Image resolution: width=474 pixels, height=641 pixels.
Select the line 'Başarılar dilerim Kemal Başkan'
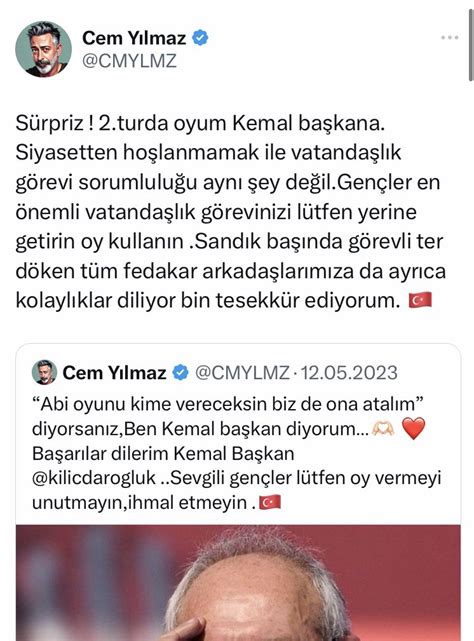pos(163,454)
